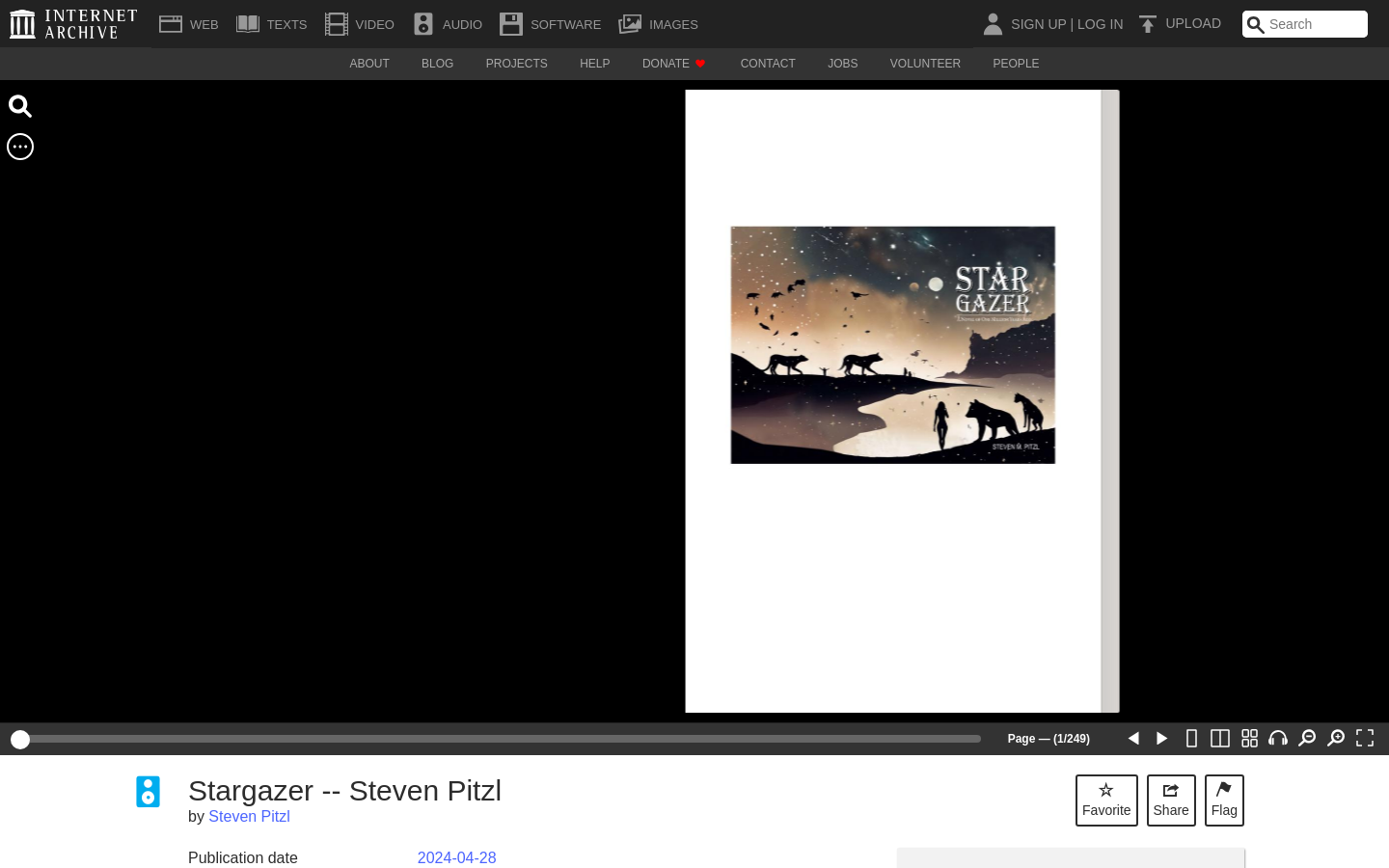
Task: Open the People menu item
Action: tap(1016, 64)
